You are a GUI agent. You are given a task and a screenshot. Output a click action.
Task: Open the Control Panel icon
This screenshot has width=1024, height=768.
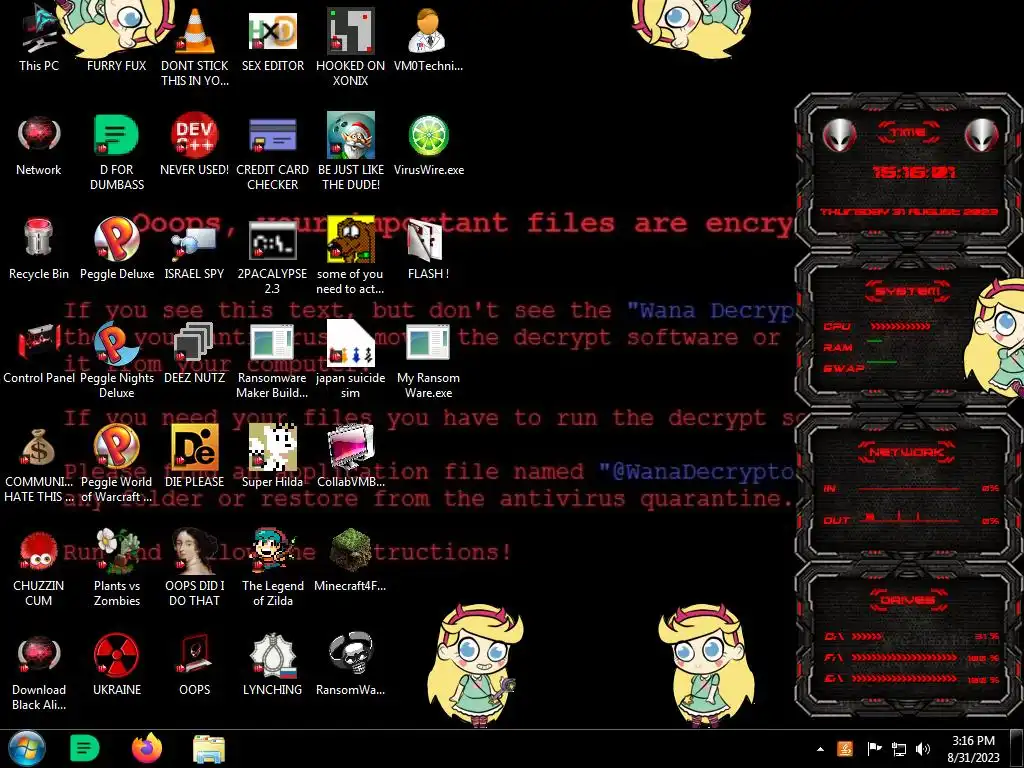tap(39, 353)
